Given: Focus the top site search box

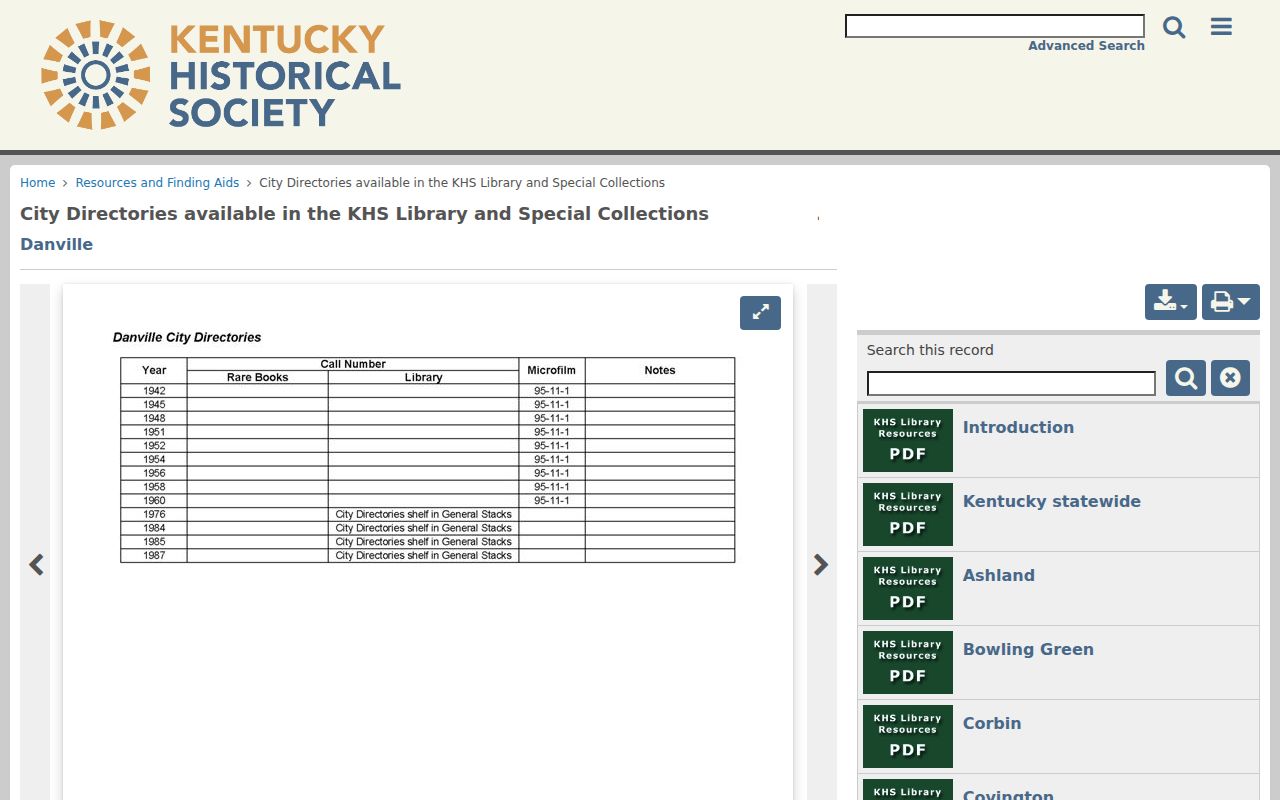Looking at the screenshot, I should tap(995, 26).
